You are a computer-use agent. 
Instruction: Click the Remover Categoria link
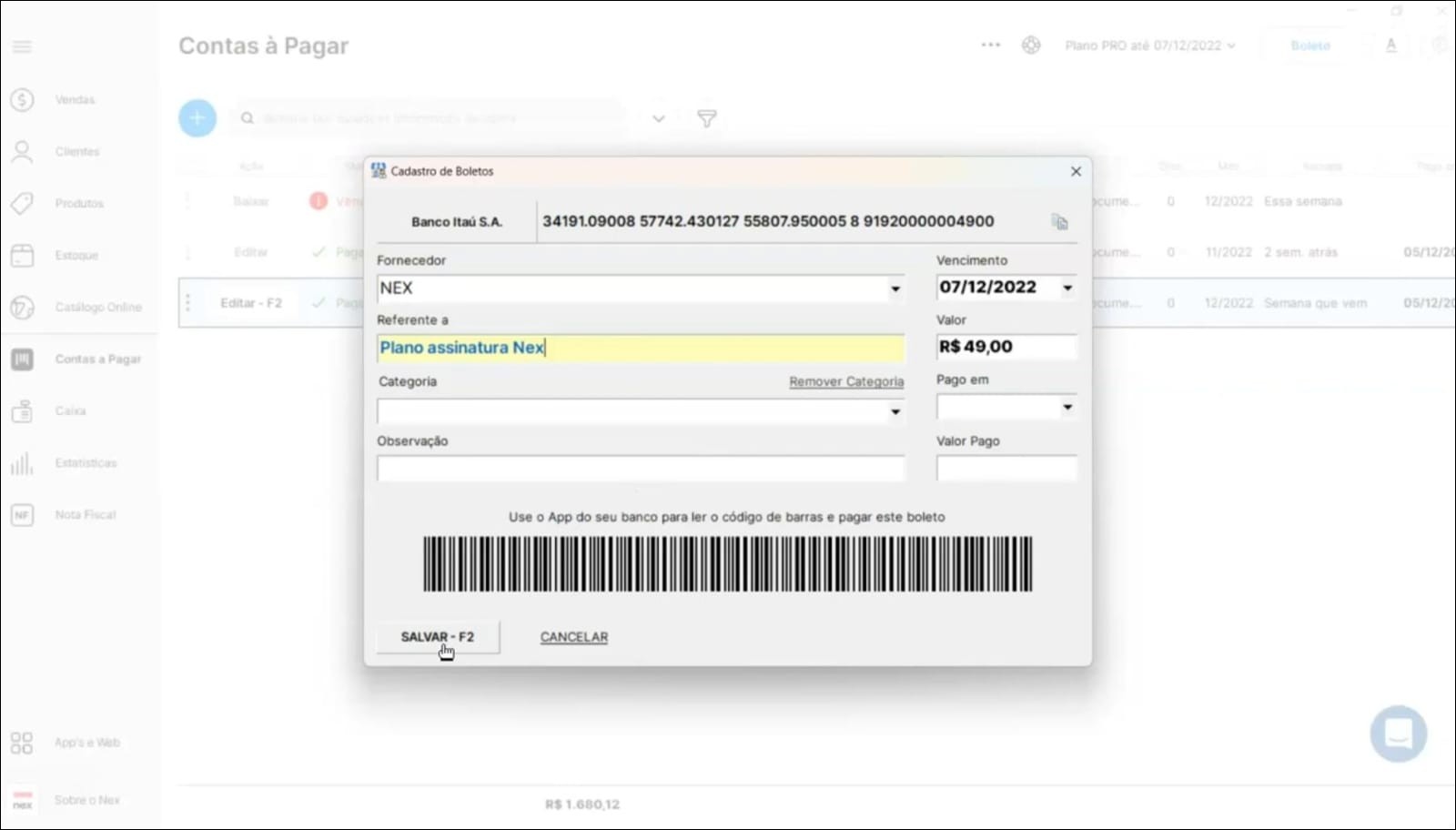846,381
